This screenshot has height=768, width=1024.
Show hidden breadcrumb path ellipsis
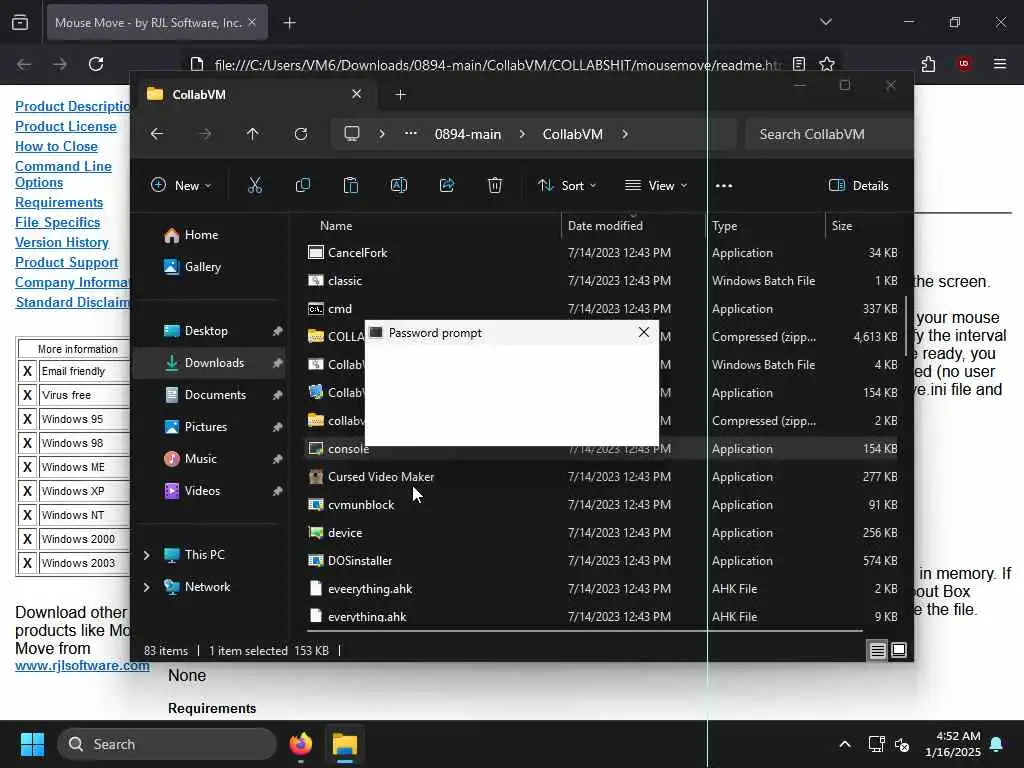(x=411, y=134)
